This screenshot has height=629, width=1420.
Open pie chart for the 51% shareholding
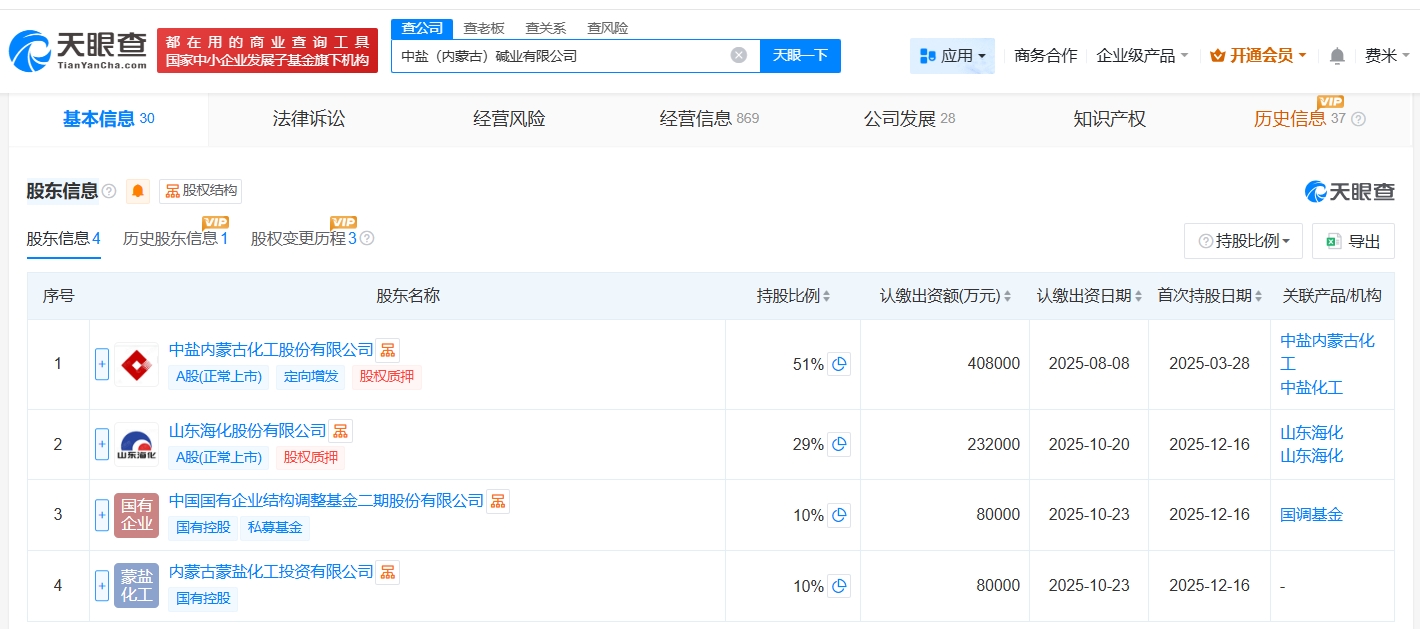pyautogui.click(x=839, y=364)
